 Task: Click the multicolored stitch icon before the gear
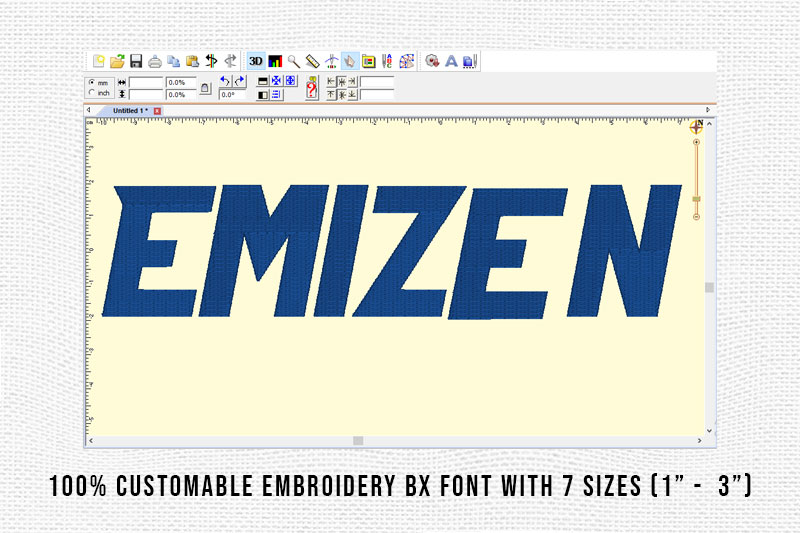(407, 62)
